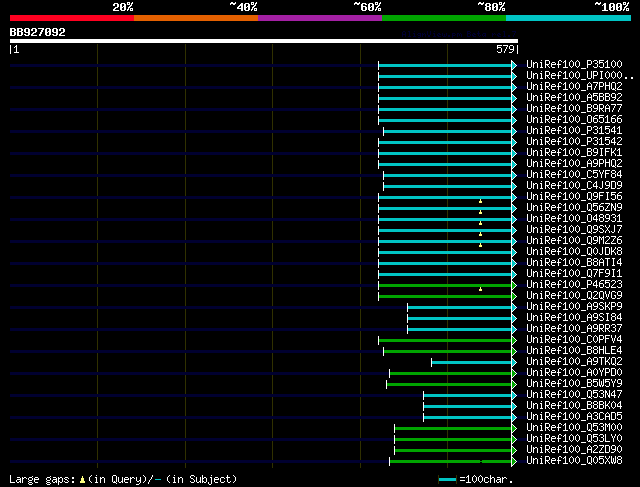Click the BB927092 query name
Viewport: 640px width, 487px height.
tap(38, 32)
